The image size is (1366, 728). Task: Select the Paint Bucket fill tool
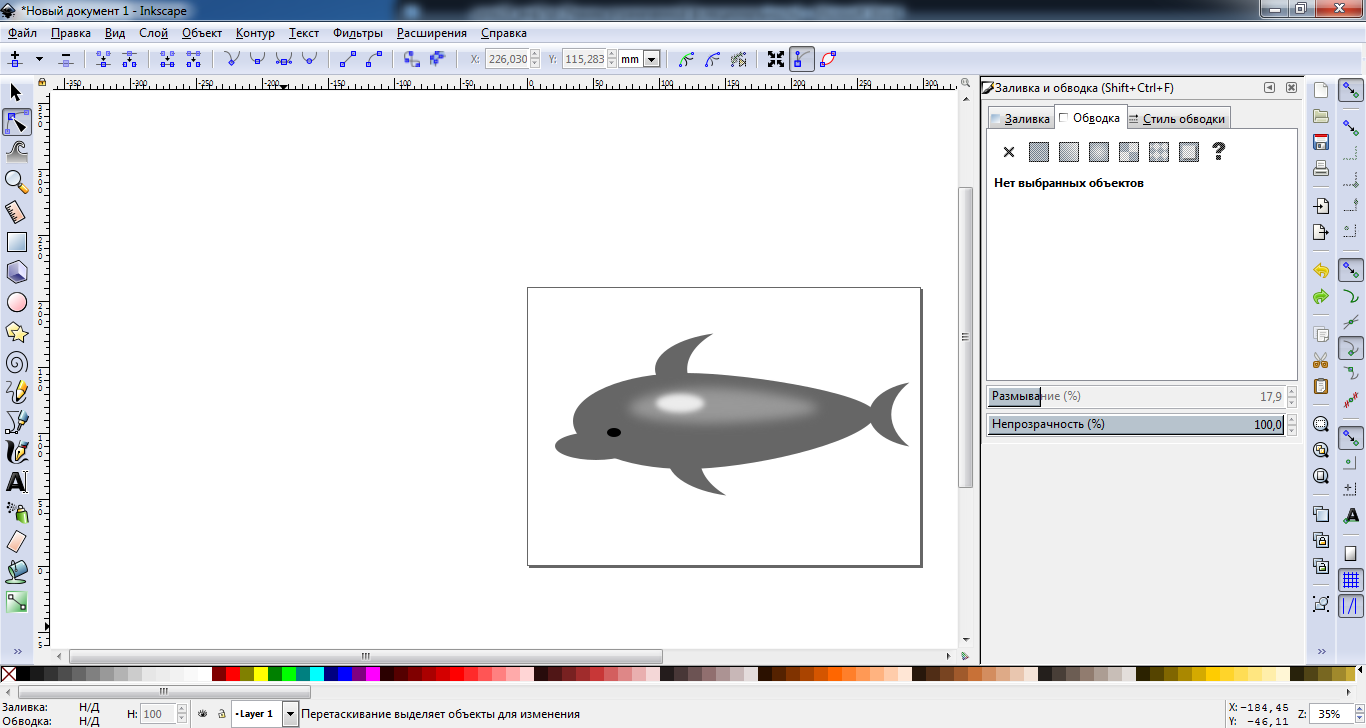(x=16, y=572)
